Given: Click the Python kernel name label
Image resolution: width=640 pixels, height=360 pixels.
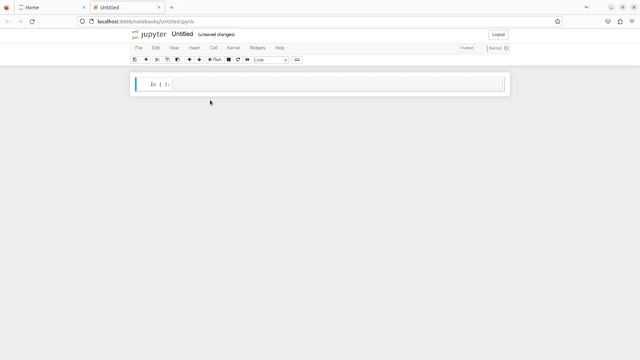Looking at the screenshot, I should click(495, 48).
